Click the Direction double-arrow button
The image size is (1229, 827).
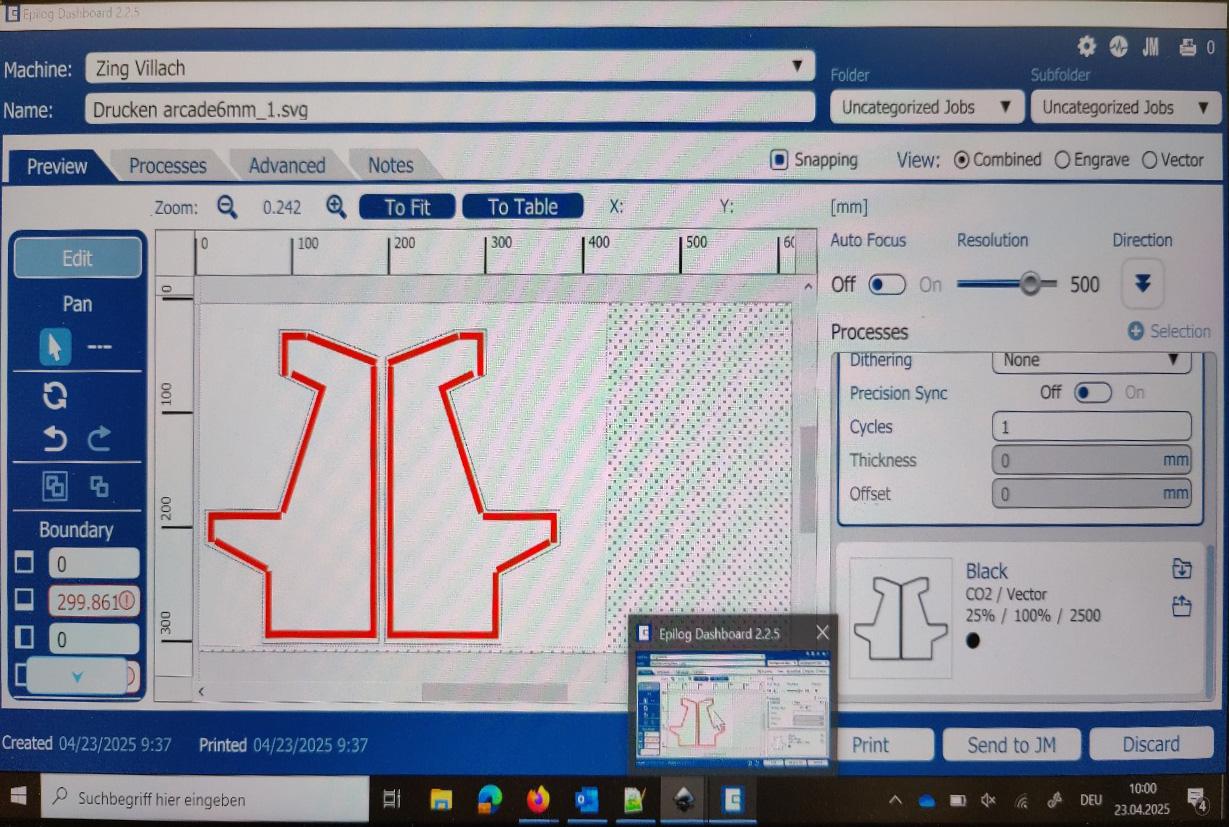tap(1141, 284)
